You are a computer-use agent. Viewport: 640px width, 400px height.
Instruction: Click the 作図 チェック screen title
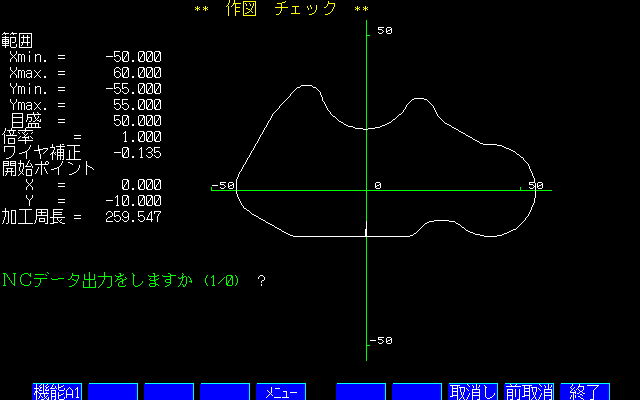coord(282,9)
